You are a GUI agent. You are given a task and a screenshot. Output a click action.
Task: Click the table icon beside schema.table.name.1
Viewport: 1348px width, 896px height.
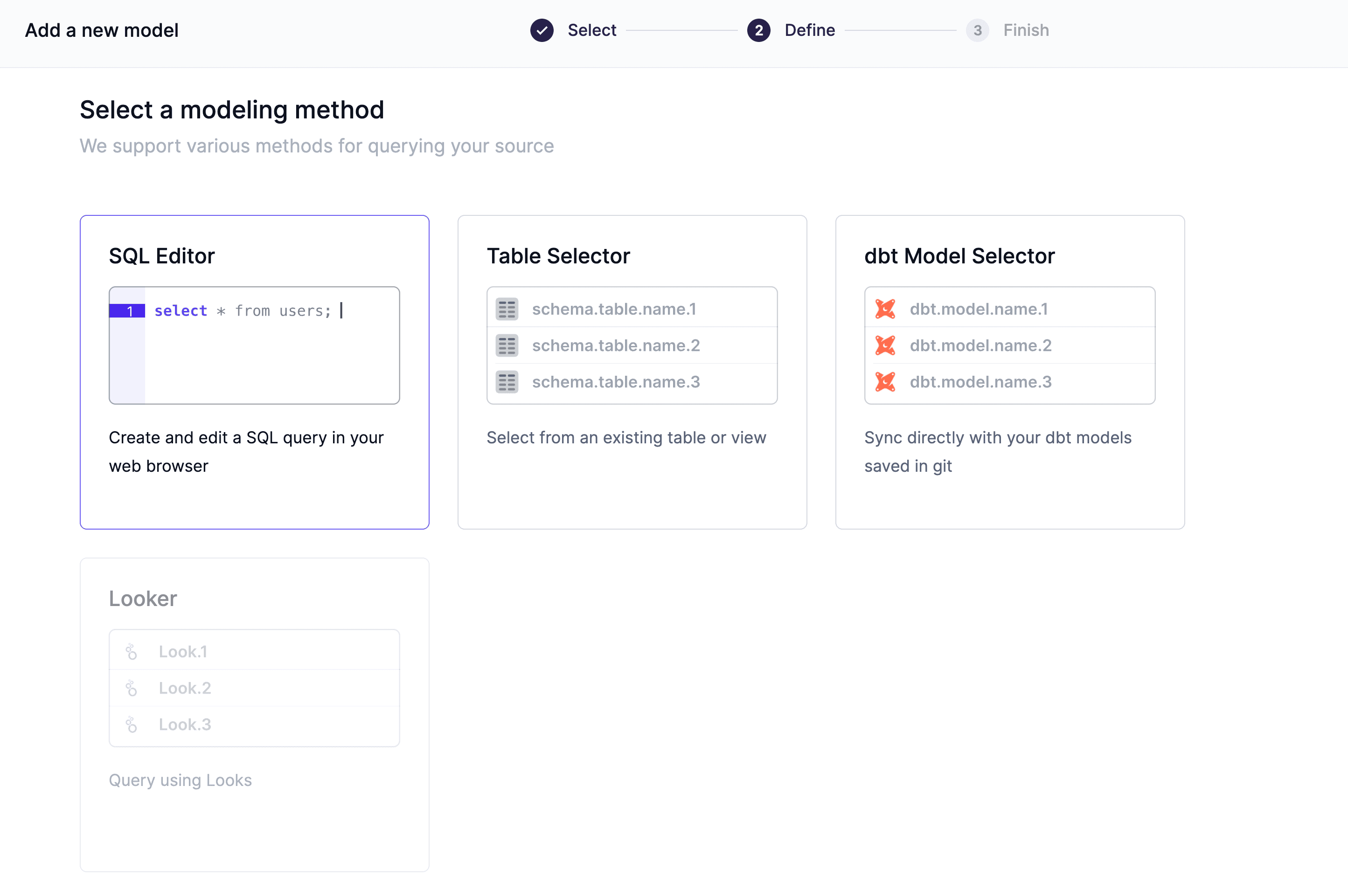click(507, 309)
